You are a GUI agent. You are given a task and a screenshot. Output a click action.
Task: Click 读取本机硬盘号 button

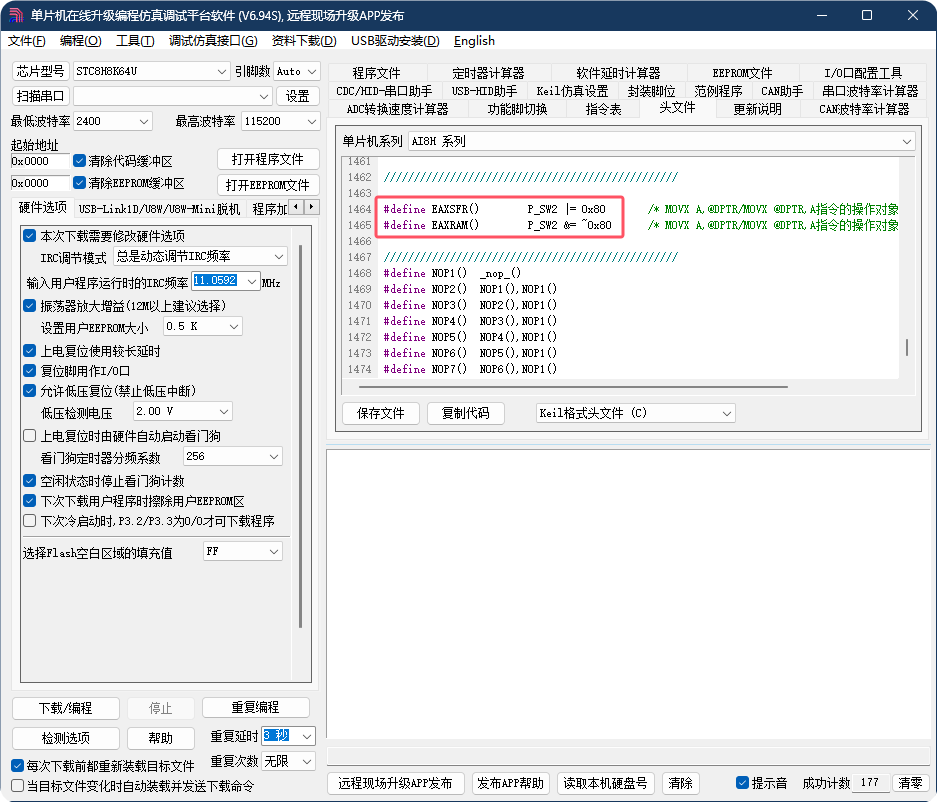tap(605, 783)
